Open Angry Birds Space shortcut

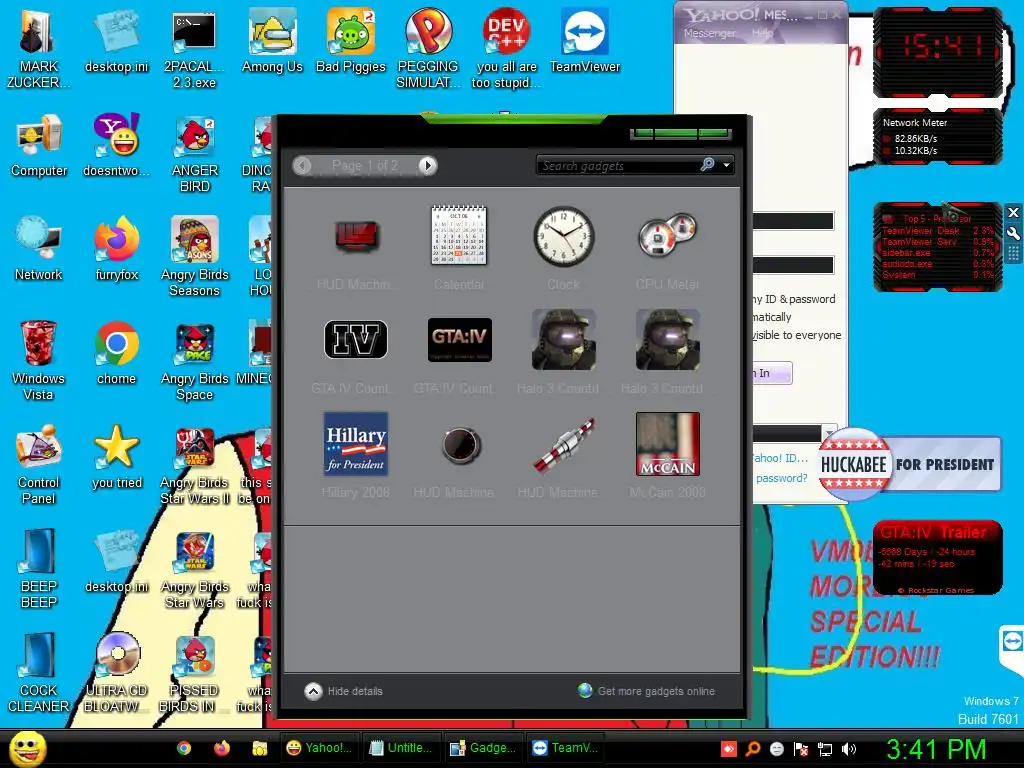coord(195,362)
